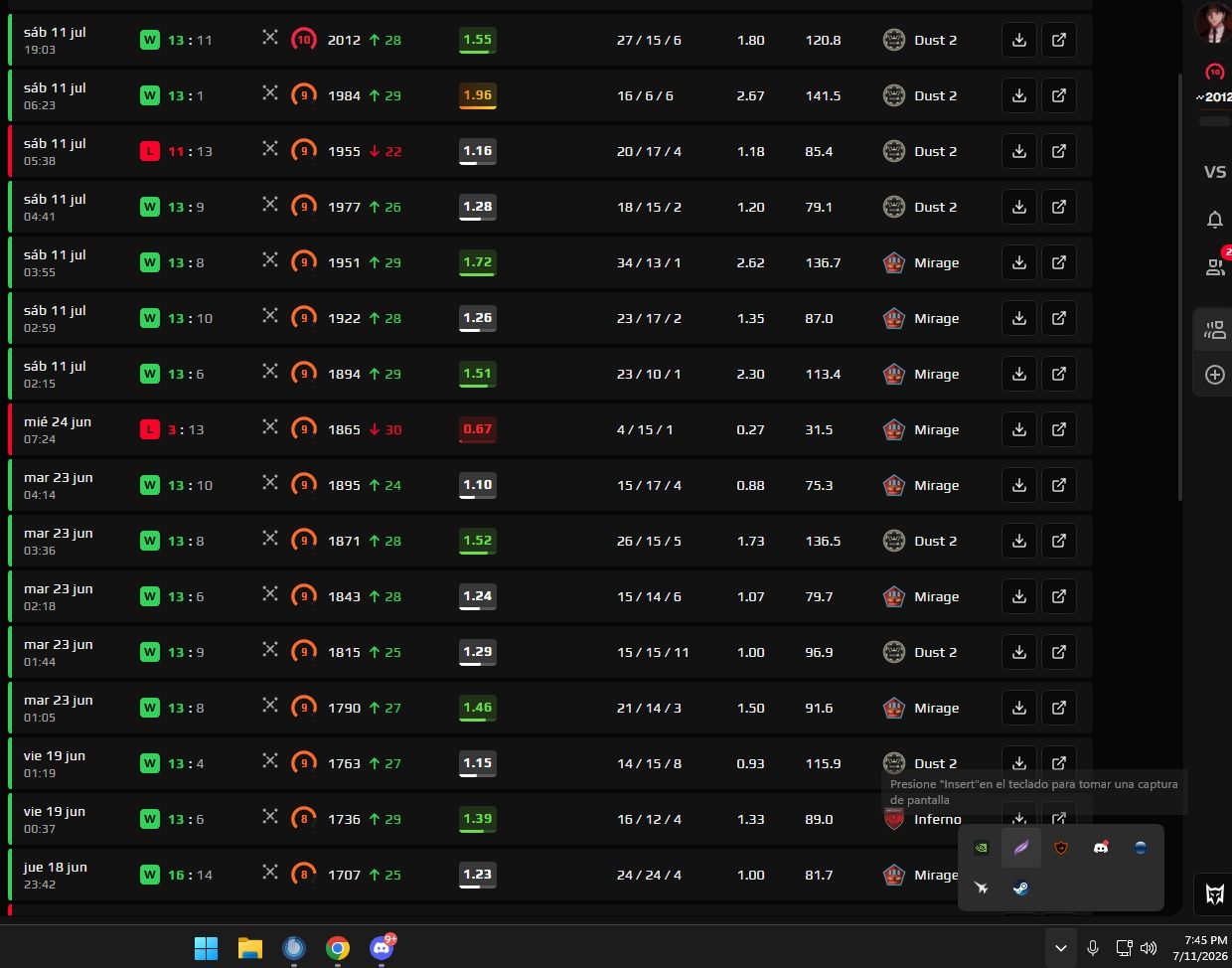The image size is (1232, 968).
Task: Open the party lobby sidebar icon
Action: [1214, 330]
